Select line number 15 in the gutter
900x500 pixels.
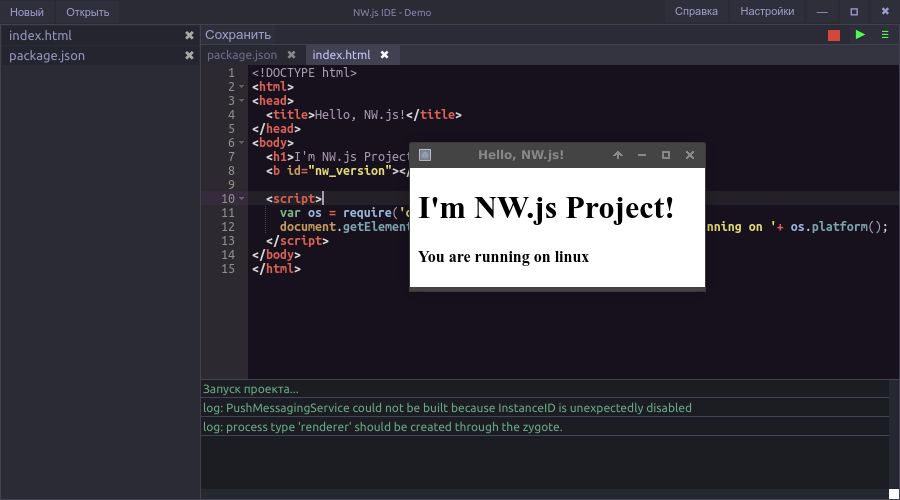(x=228, y=269)
